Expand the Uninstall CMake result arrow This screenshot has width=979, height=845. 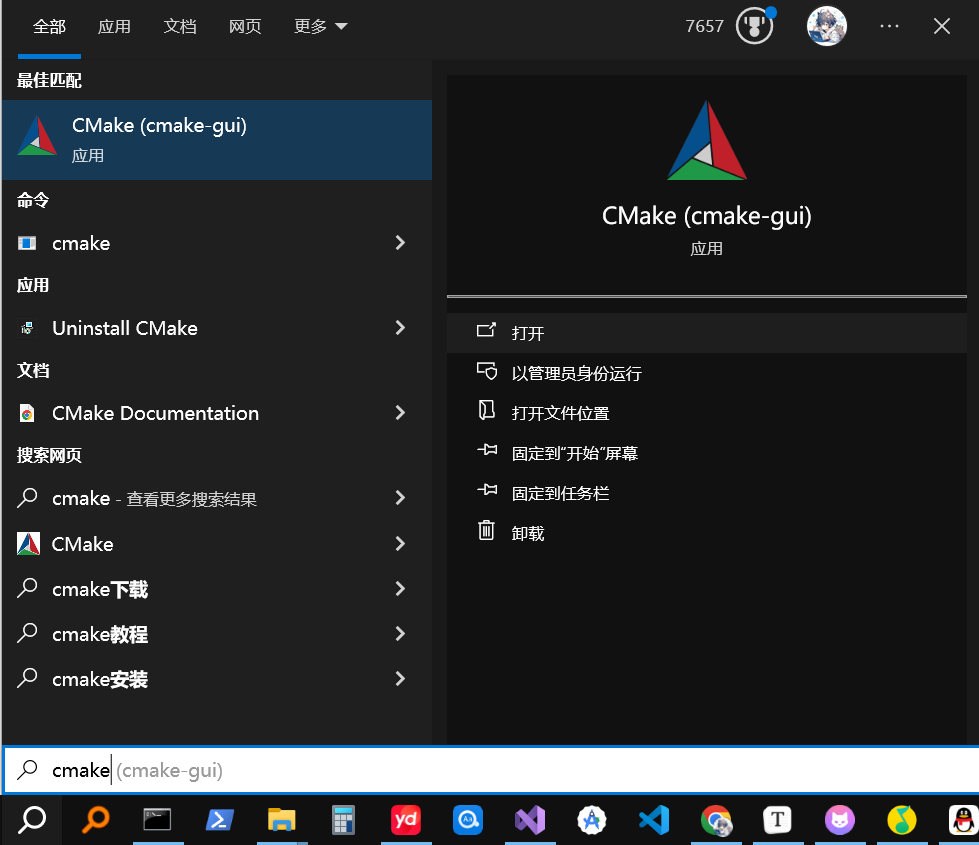pos(400,328)
